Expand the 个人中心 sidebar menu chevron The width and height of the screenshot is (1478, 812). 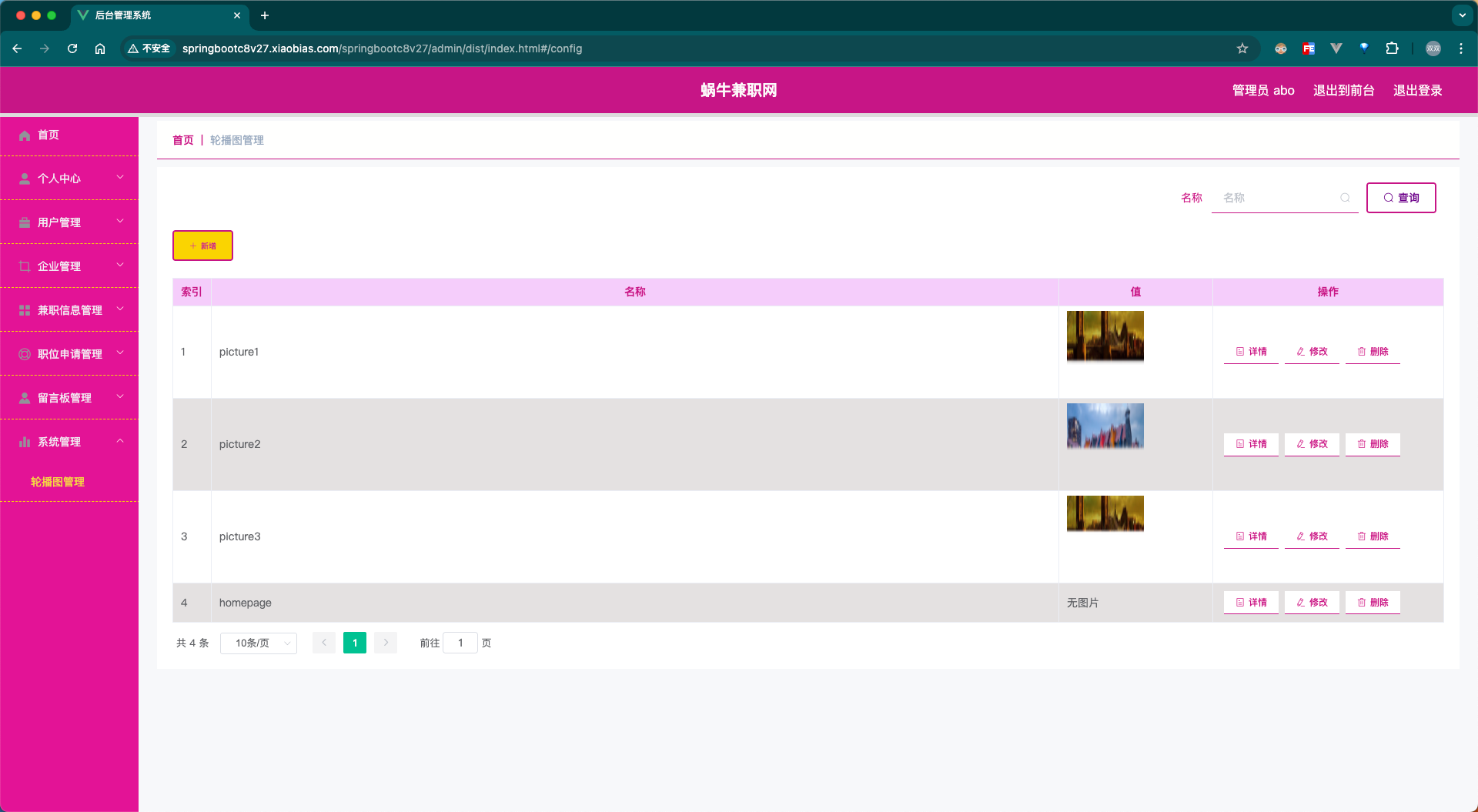(x=120, y=178)
